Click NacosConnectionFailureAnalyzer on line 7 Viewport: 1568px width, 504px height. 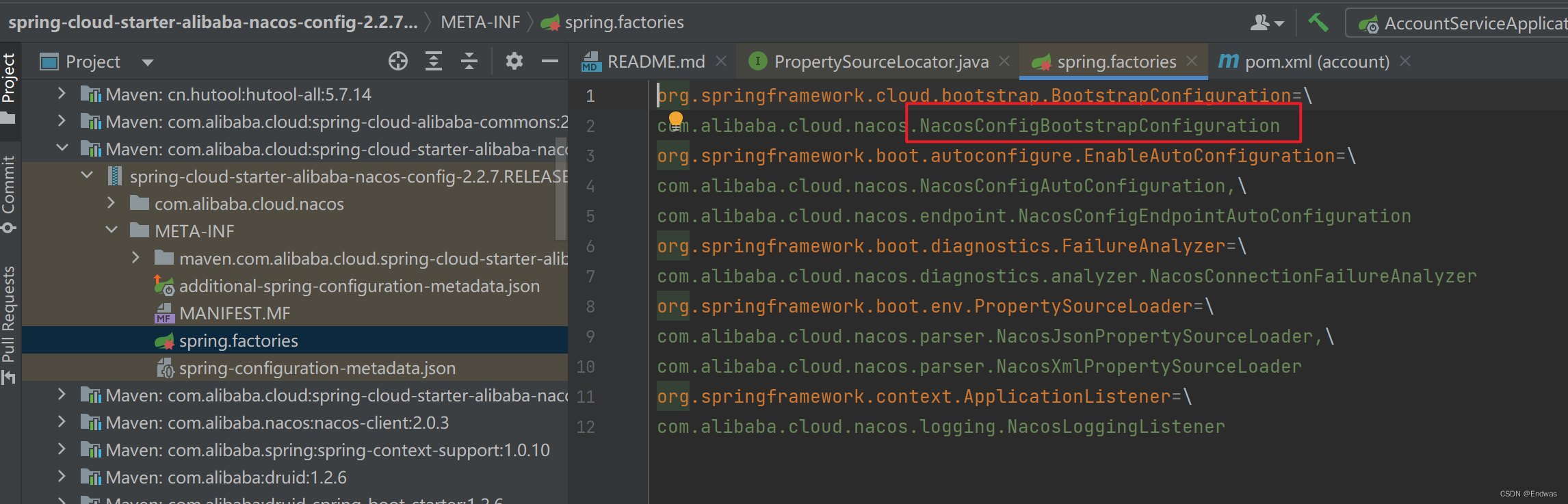[x=1313, y=276]
